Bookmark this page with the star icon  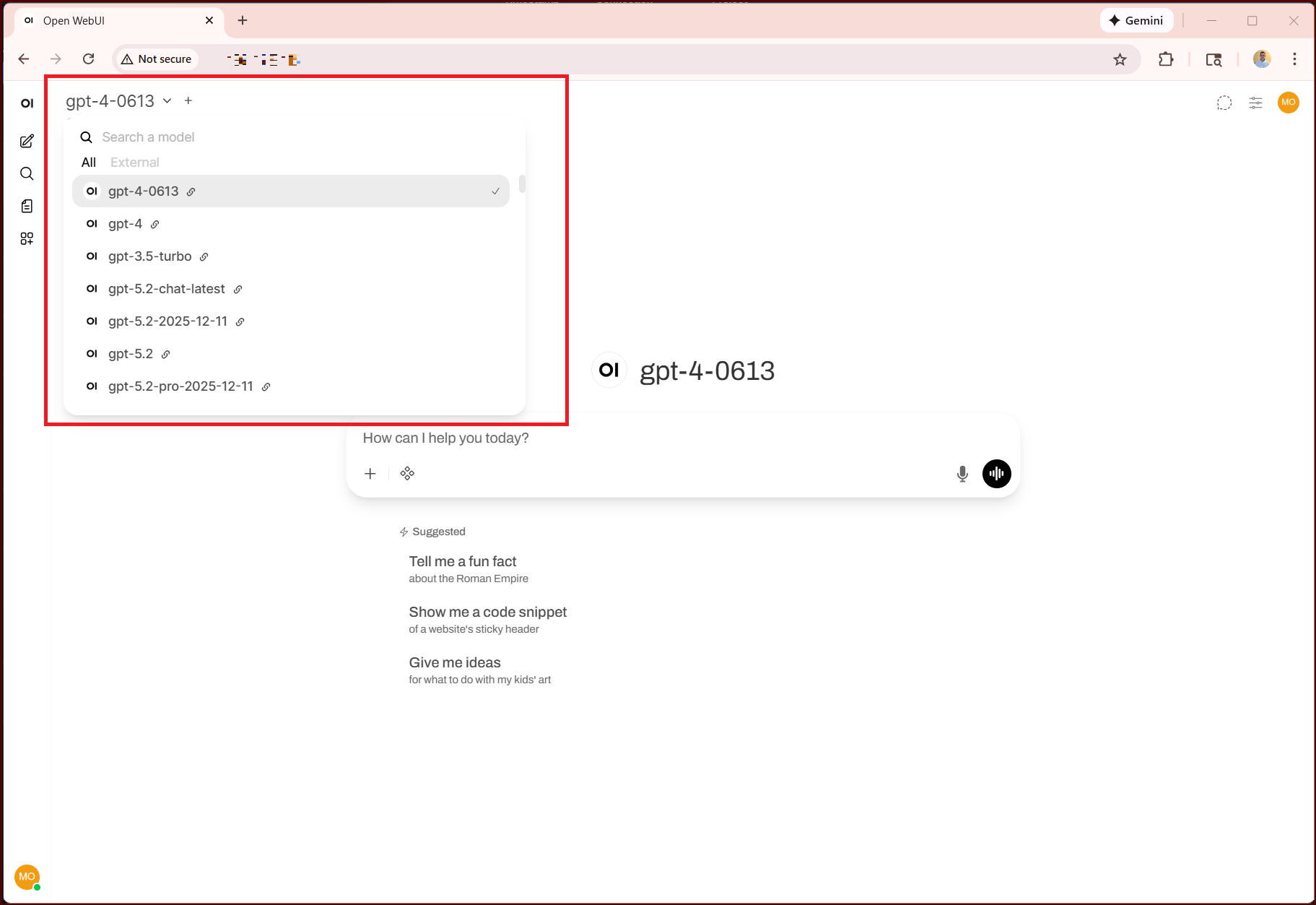(x=1120, y=59)
